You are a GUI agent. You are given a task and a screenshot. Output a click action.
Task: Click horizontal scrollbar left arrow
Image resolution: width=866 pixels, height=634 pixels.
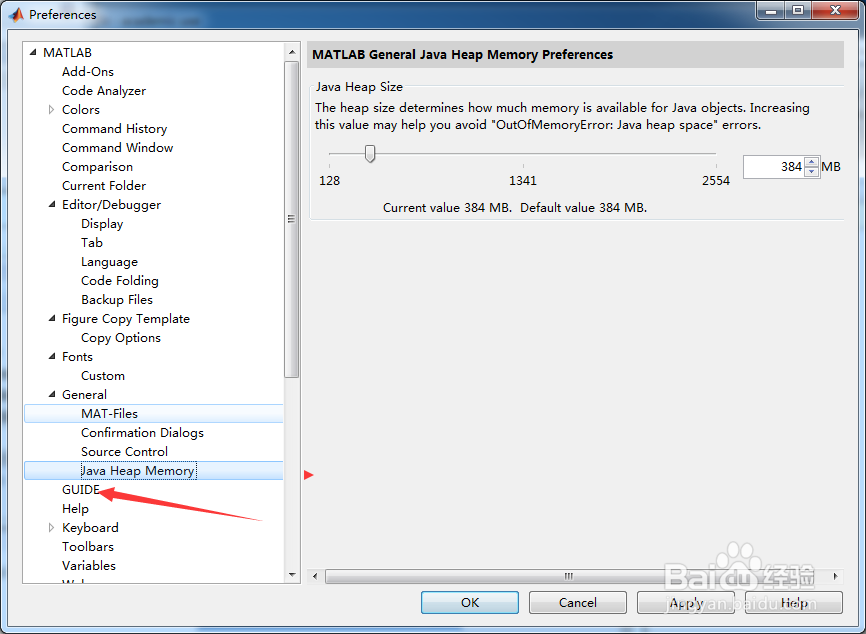315,576
